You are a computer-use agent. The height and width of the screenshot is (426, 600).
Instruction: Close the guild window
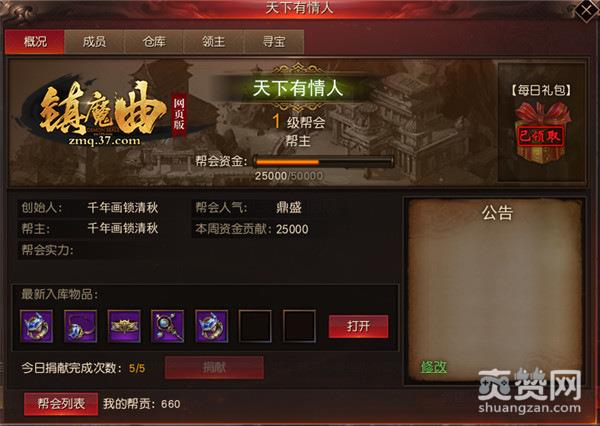586,10
